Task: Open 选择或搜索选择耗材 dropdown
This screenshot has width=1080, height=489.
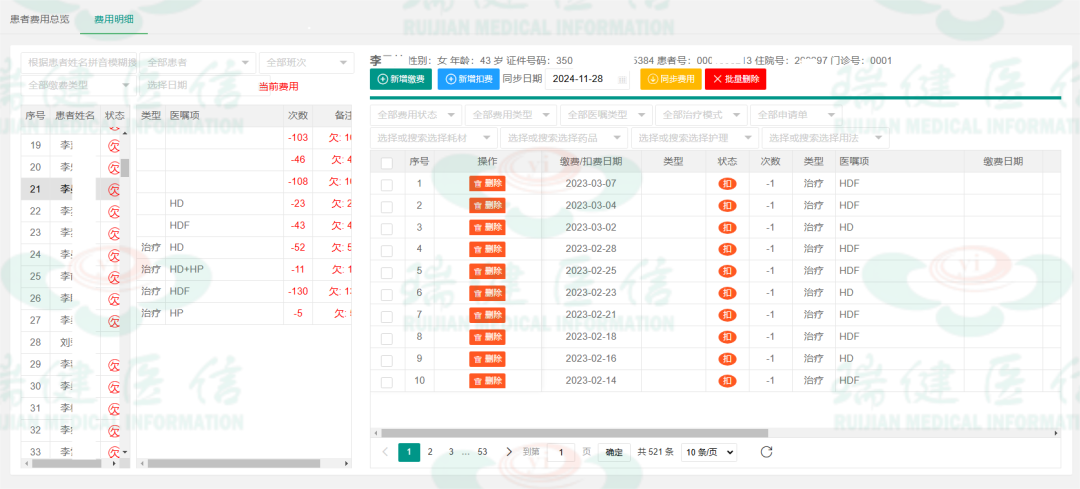Action: [x=434, y=138]
